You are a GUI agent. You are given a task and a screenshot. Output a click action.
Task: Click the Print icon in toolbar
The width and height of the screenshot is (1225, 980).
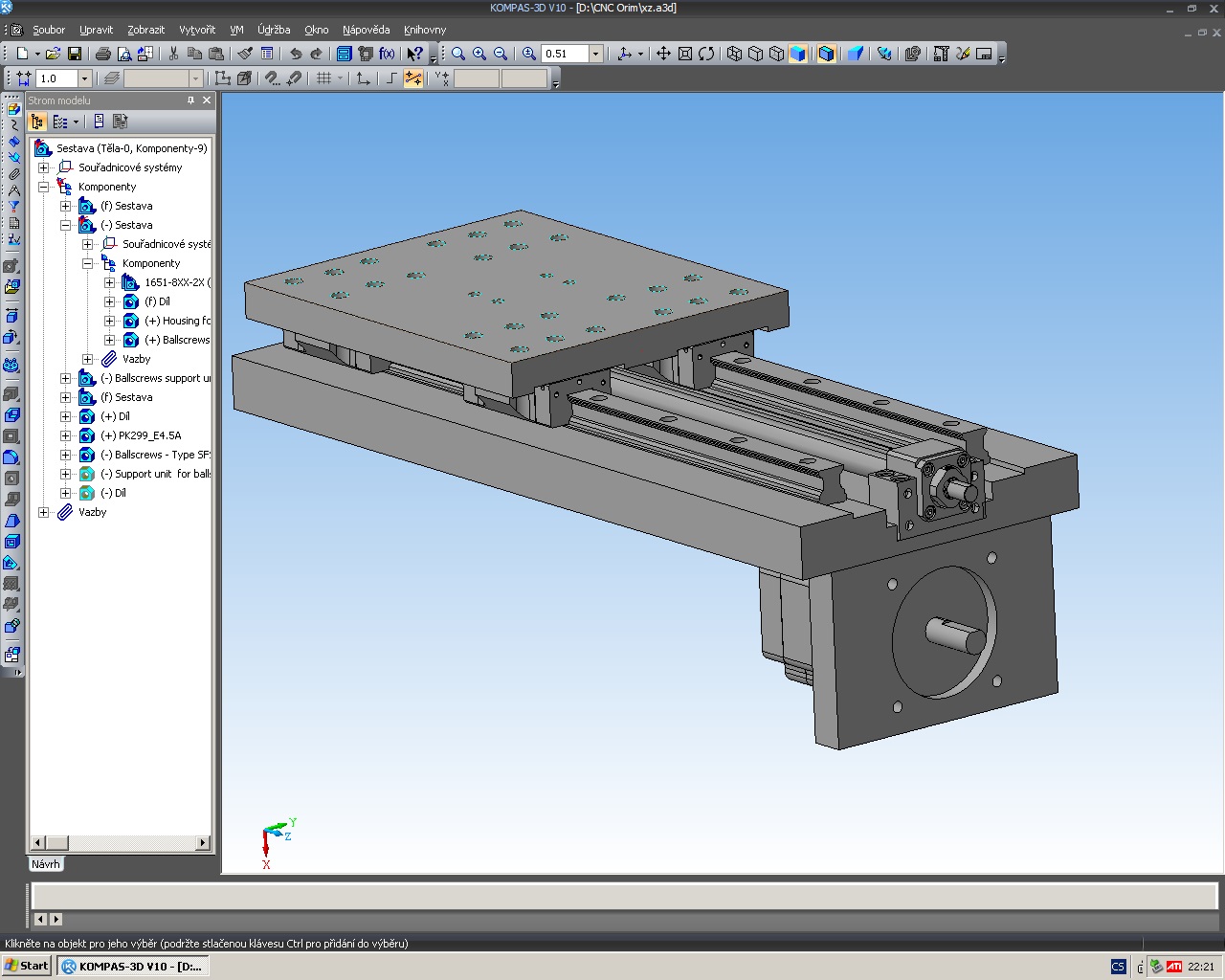point(103,54)
